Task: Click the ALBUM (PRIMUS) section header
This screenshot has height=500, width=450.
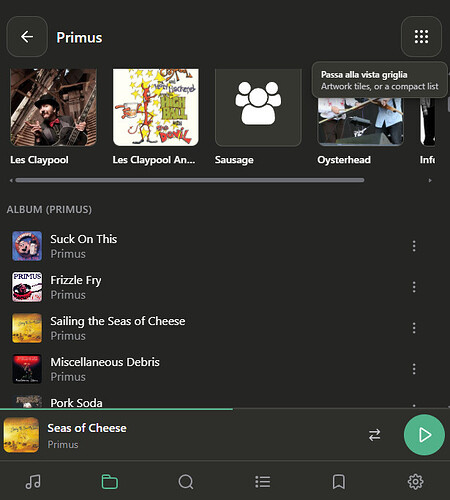Action: pyautogui.click(x=49, y=210)
